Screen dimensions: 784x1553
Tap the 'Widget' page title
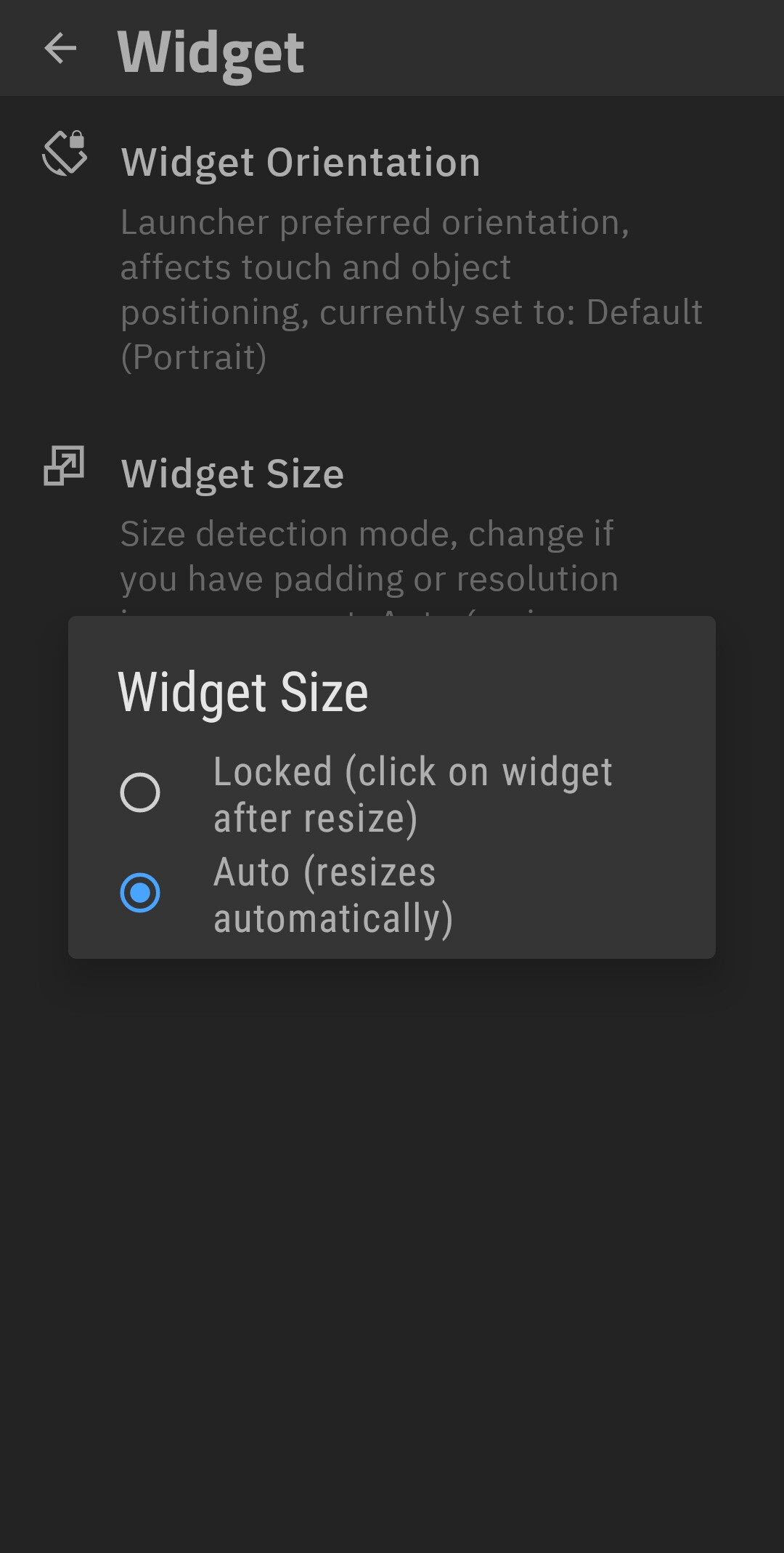[x=211, y=51]
